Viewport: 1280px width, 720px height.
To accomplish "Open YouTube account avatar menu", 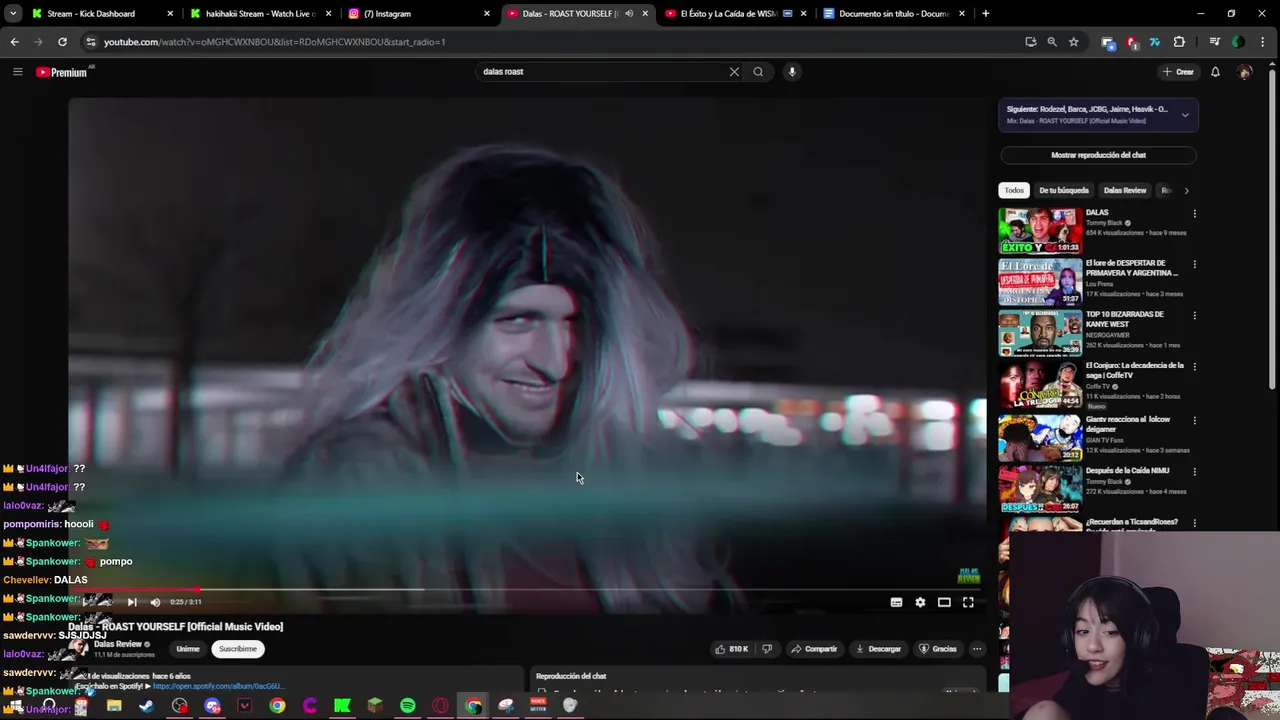I will 1245,72.
